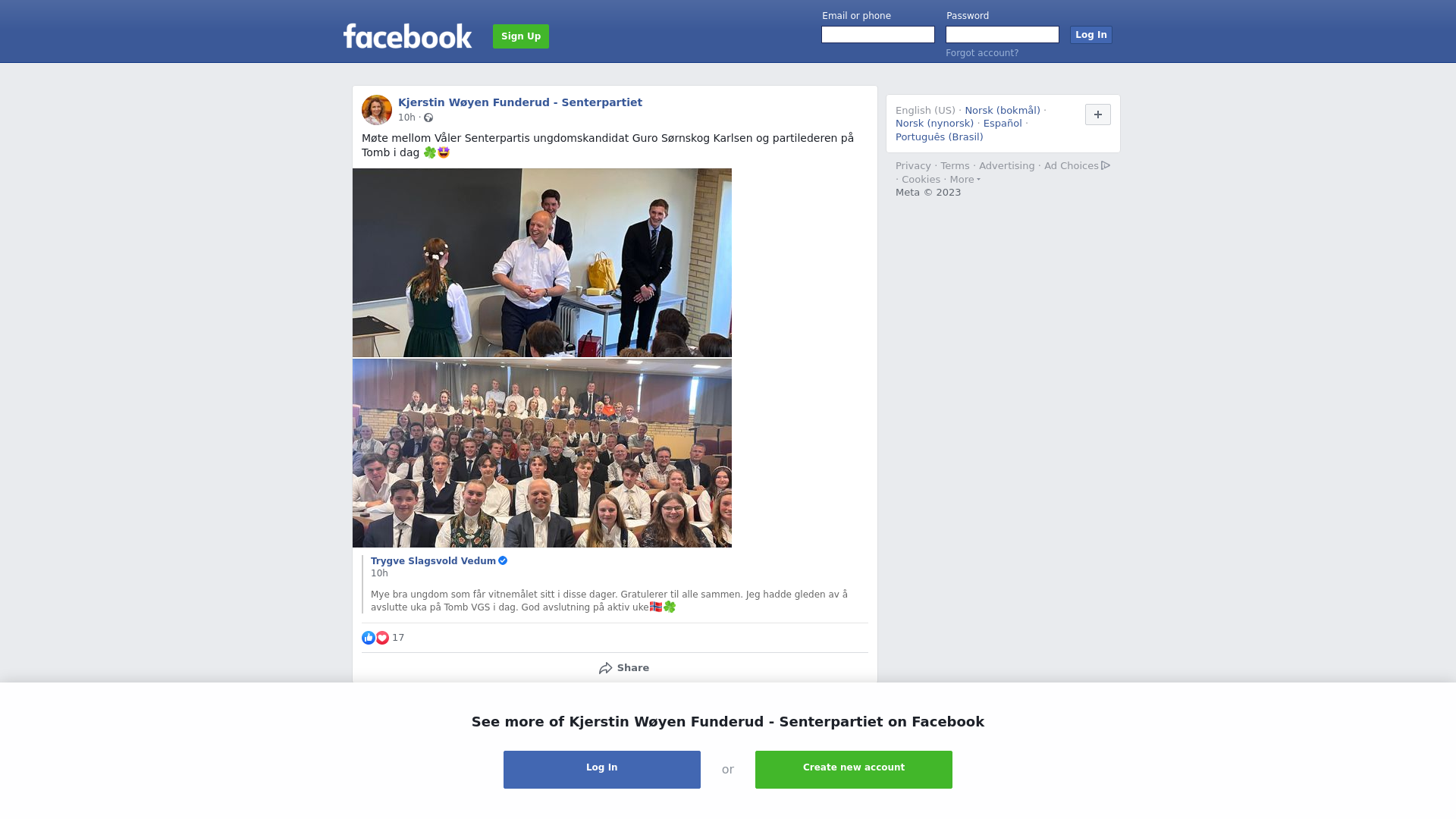Select Español language option
The image size is (1456, 819).
tap(1003, 124)
